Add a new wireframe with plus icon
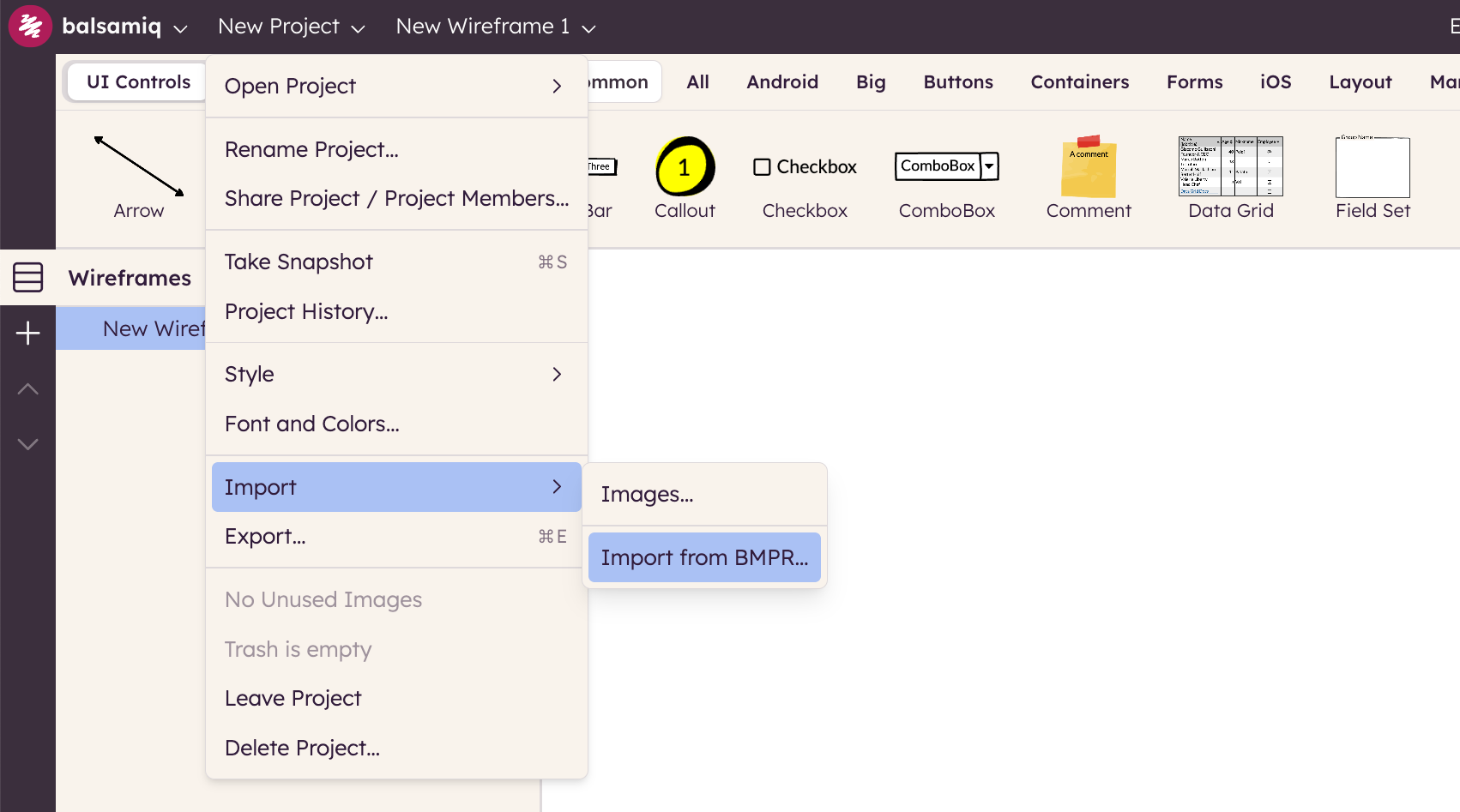This screenshot has width=1460, height=812. point(27,334)
